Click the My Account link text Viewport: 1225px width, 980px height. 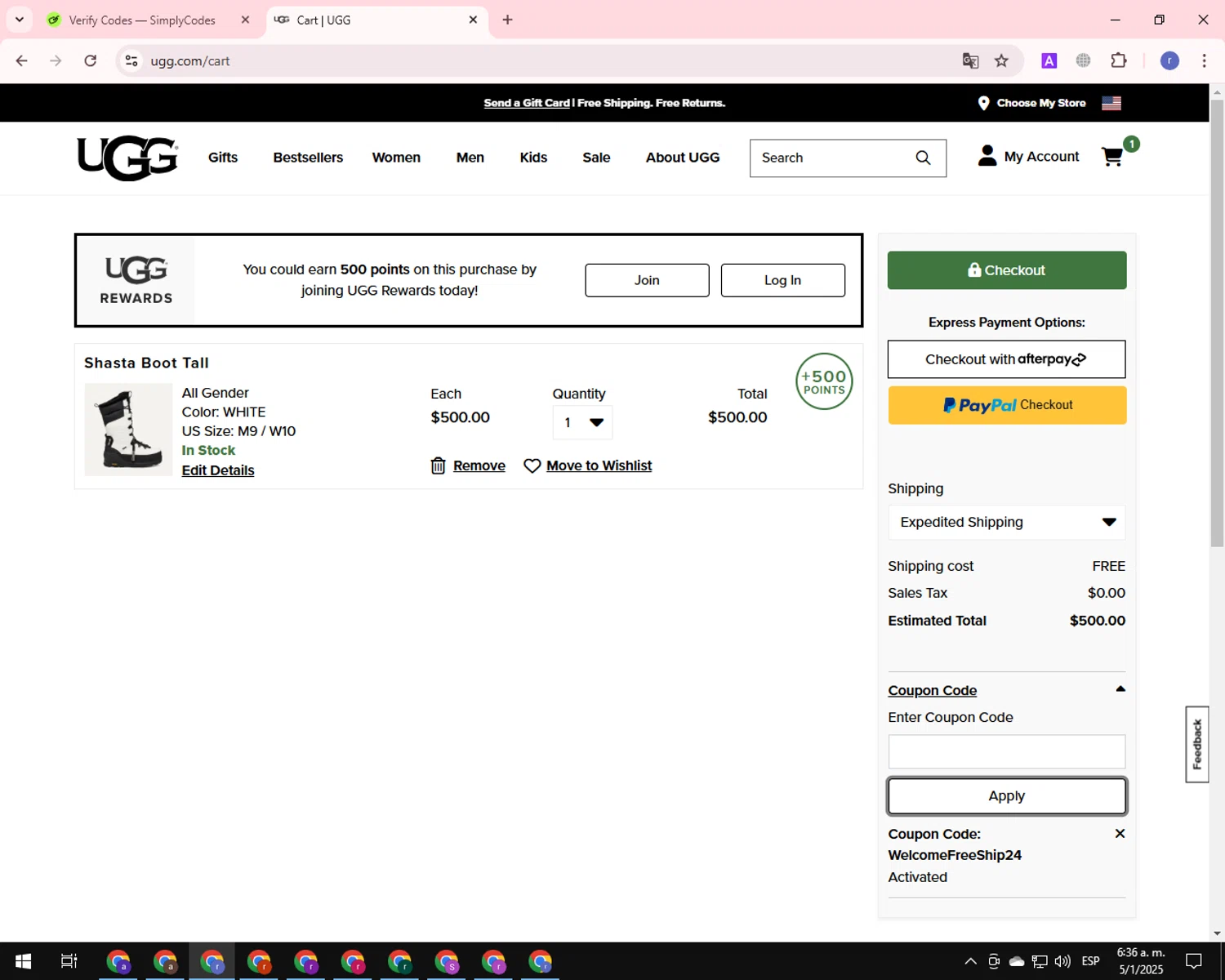(1041, 156)
